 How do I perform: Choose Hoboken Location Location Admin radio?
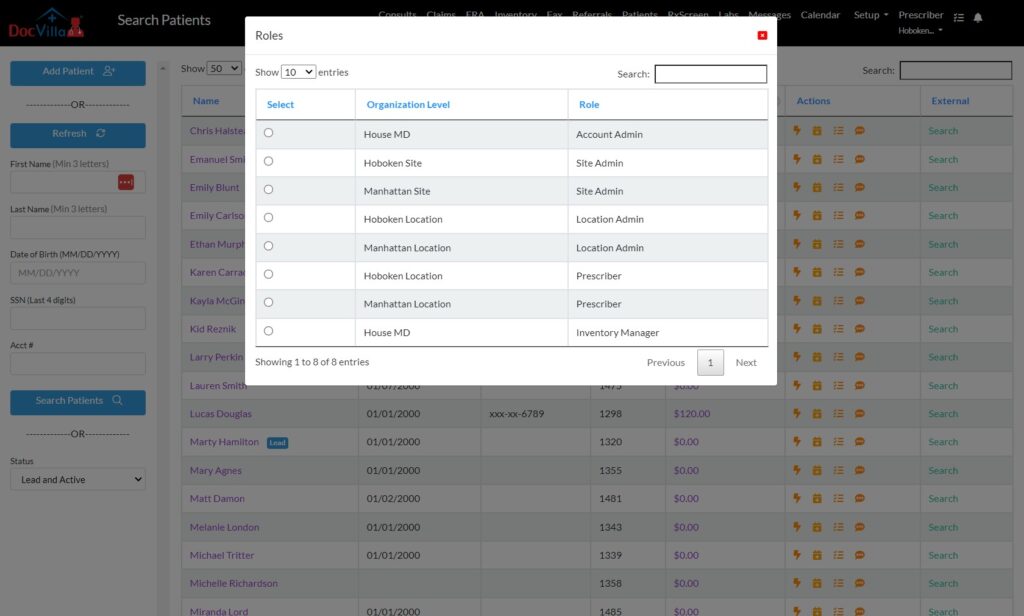click(268, 218)
